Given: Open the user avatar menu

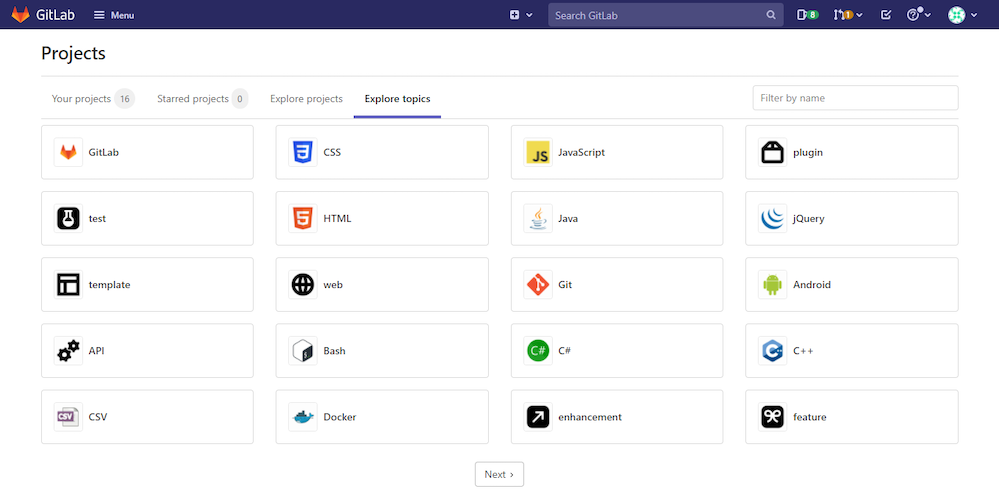Looking at the screenshot, I should [962, 15].
